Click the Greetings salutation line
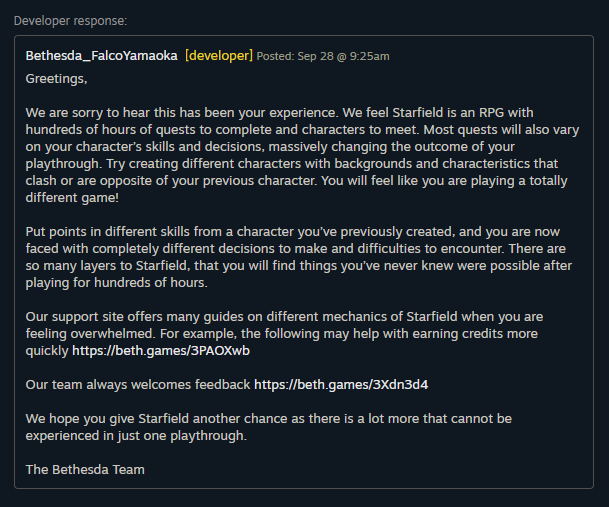The width and height of the screenshot is (609, 507). click(56, 79)
